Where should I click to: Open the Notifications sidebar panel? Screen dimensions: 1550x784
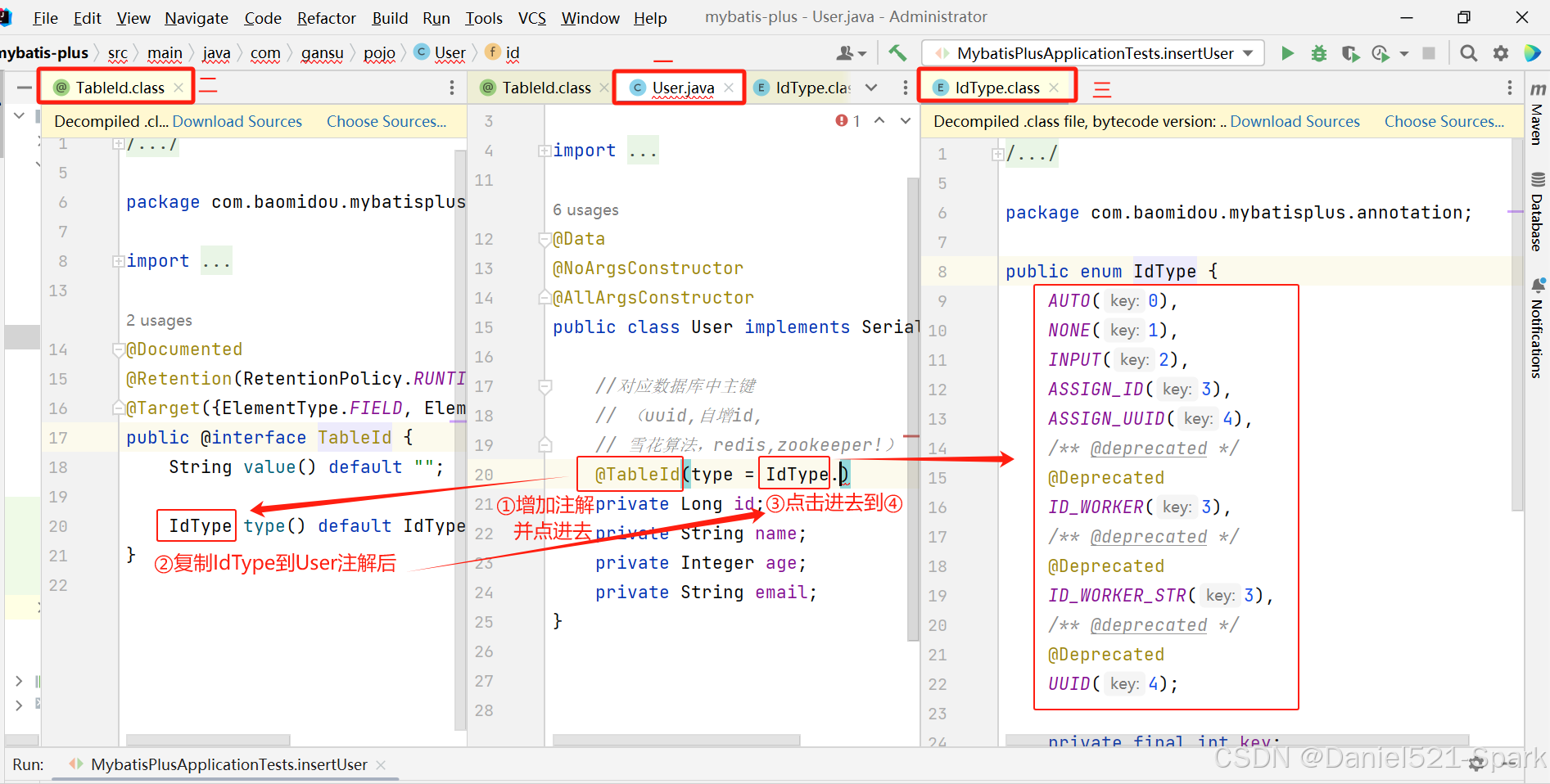1537,328
